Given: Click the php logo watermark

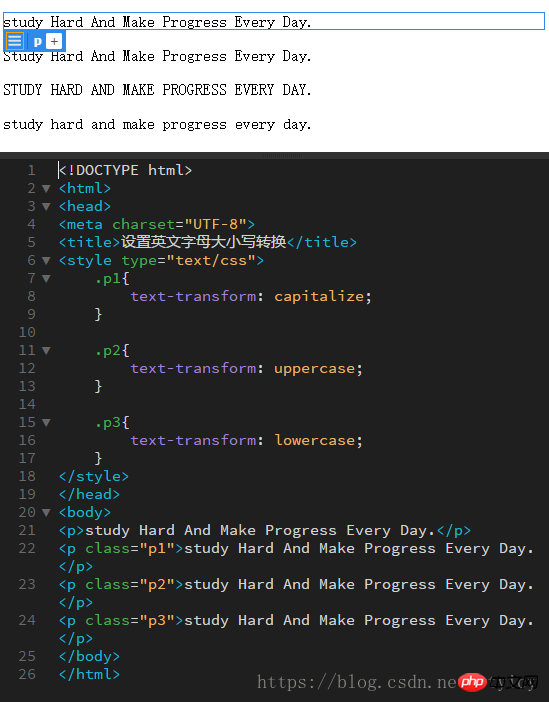Looking at the screenshot, I should (x=472, y=682).
